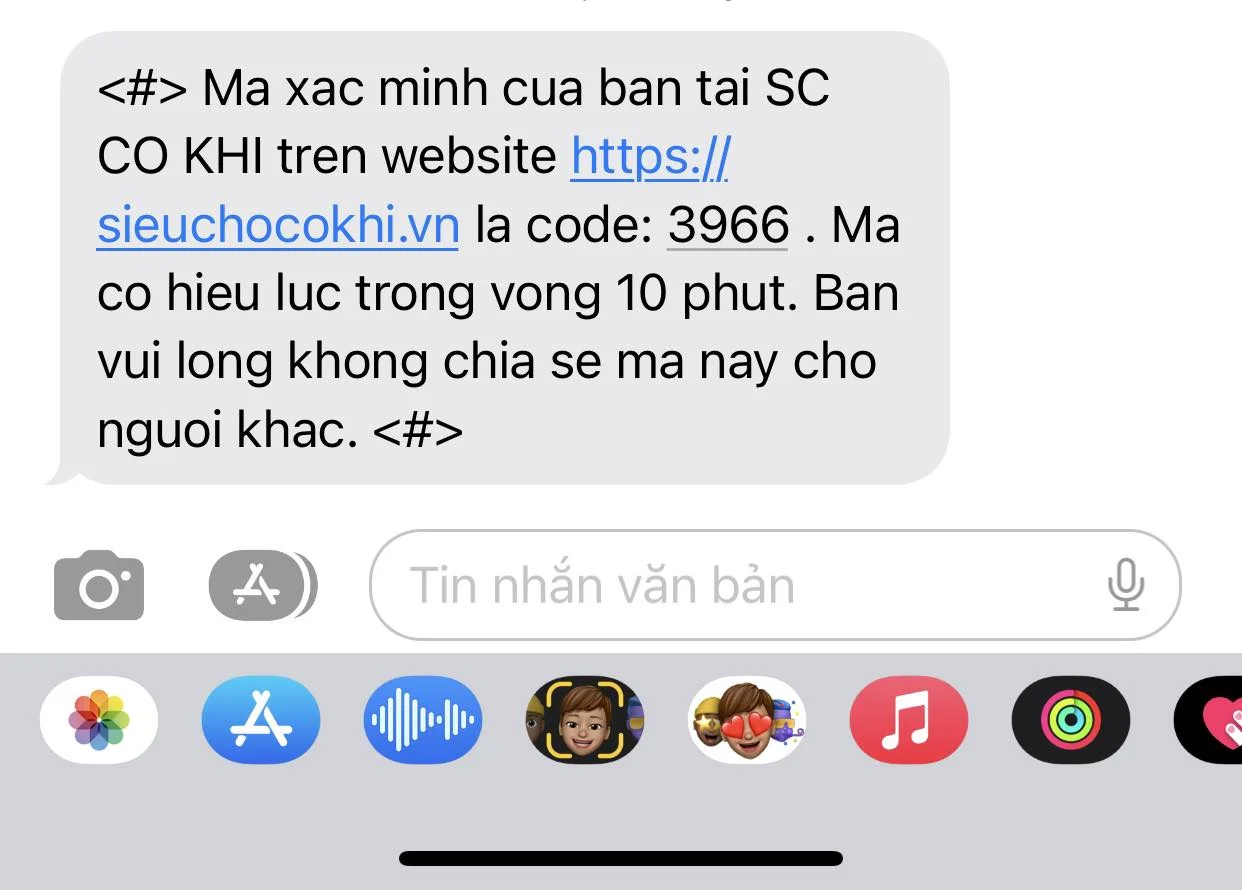Viewport: 1242px width, 890px height.
Task: Tap 'nguoi khac.' at the message end
Action: [x=227, y=430]
